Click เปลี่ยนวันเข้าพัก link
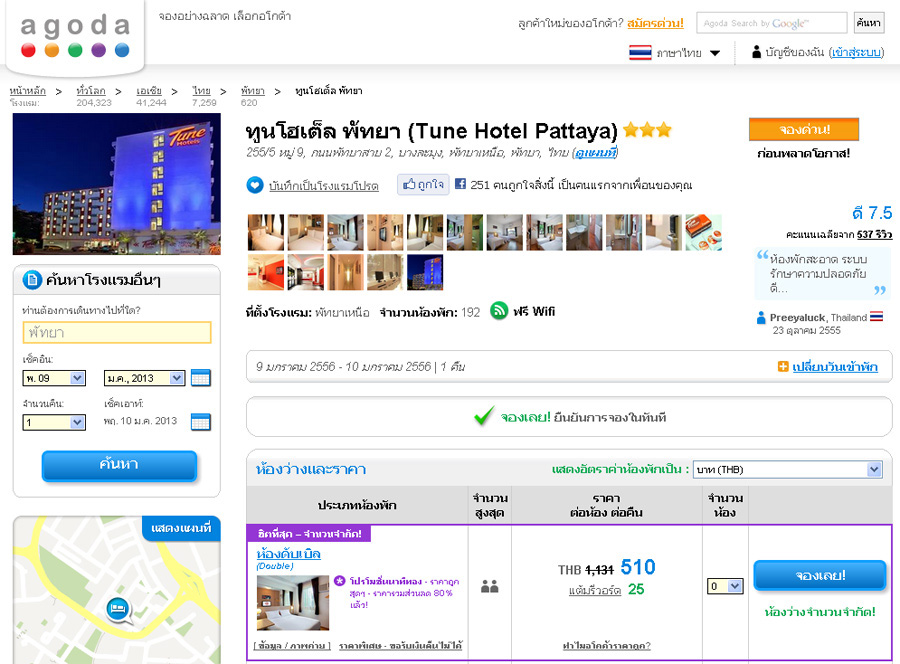The image size is (900, 664). pyautogui.click(x=835, y=367)
